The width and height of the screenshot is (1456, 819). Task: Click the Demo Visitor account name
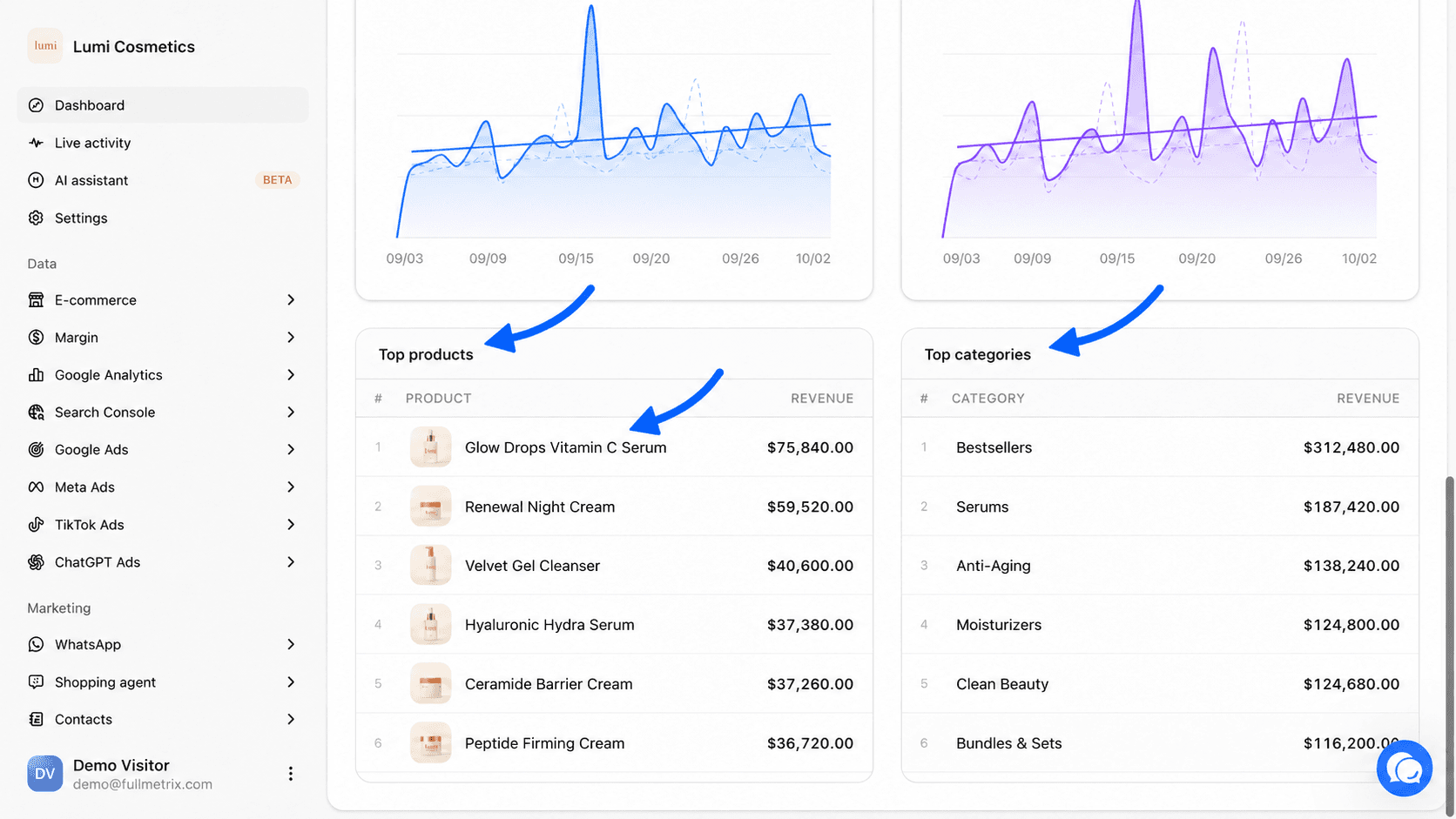(121, 765)
